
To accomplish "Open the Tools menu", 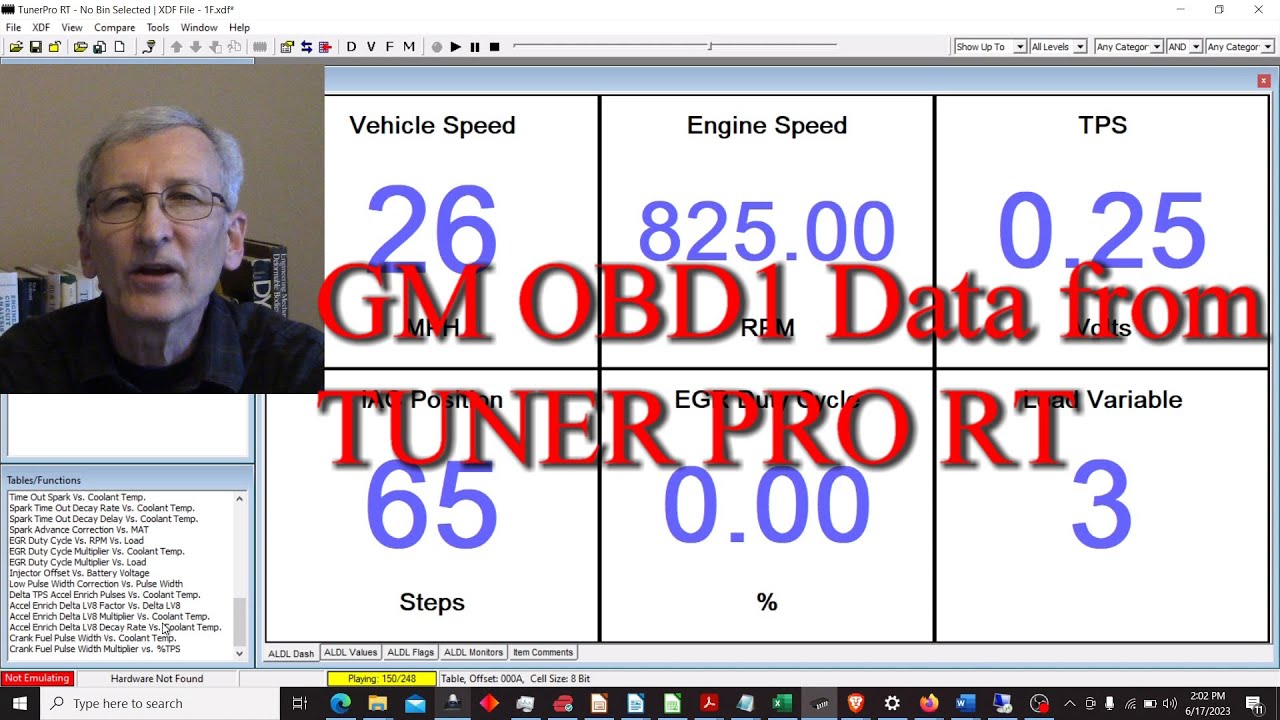I will (x=158, y=28).
